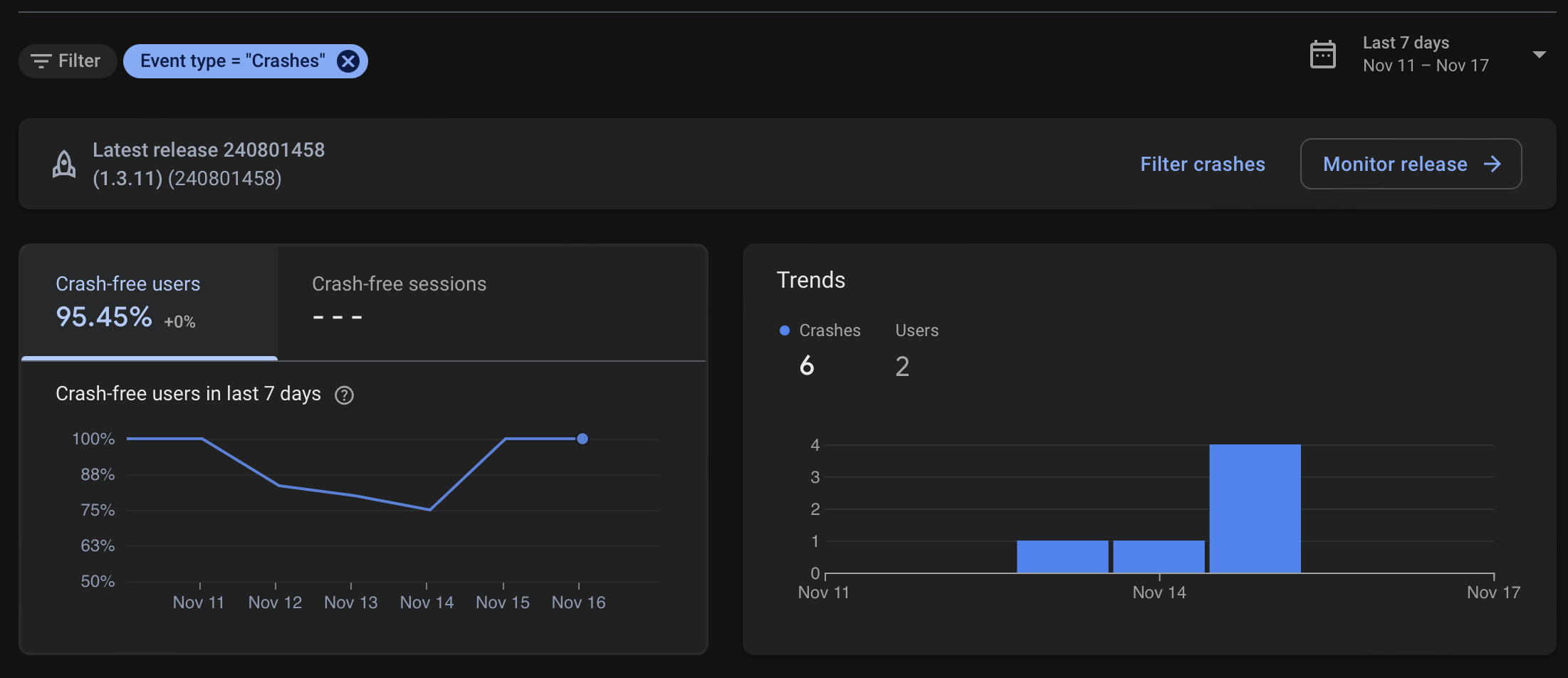Switch to the Crash-free sessions tab
Viewport: 1568px width, 678px height.
tap(399, 303)
